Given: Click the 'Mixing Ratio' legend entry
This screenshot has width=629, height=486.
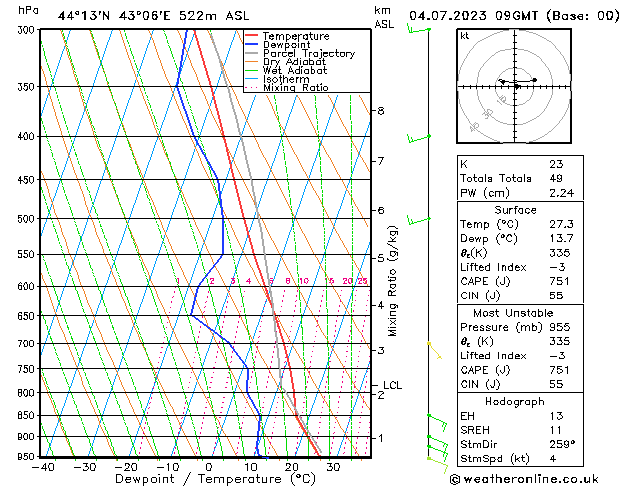Looking at the screenshot, I should point(296,87).
